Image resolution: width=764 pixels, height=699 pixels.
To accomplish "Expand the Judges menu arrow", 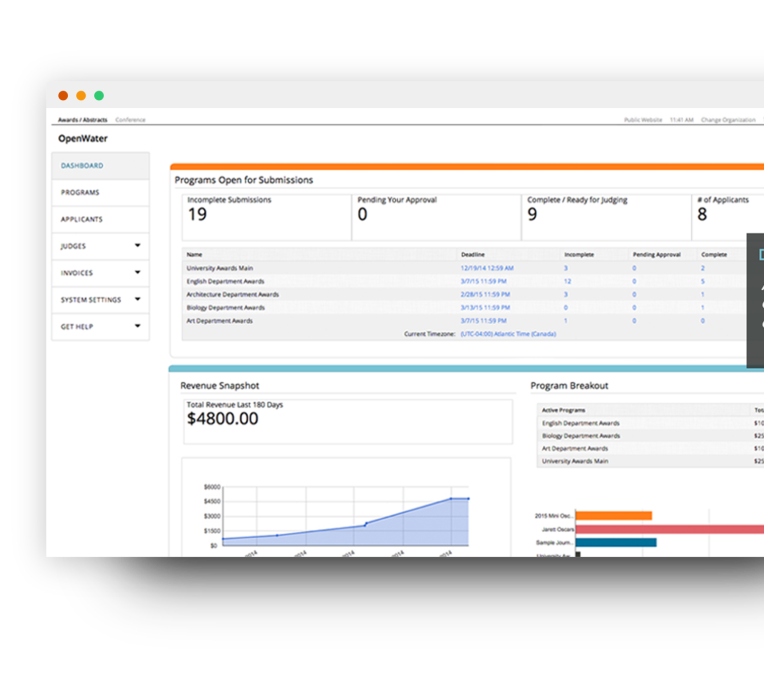I will click(137, 245).
